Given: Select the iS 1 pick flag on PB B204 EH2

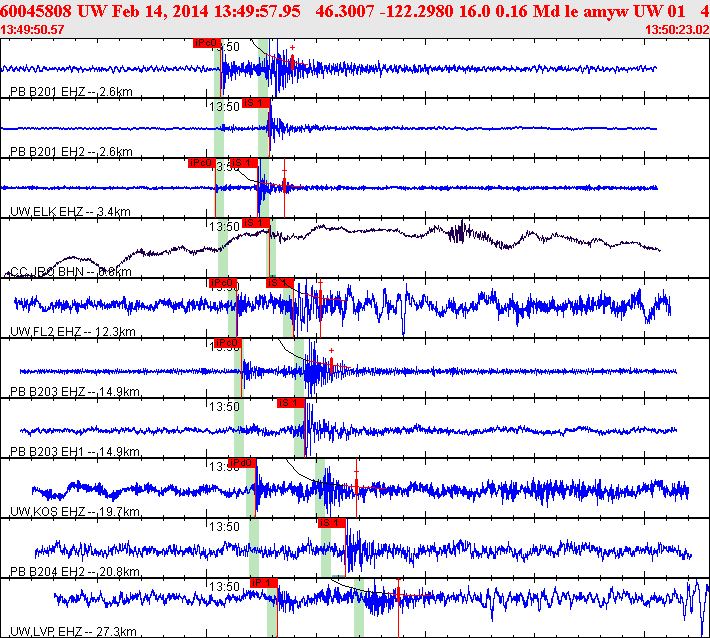Looking at the screenshot, I should (x=332, y=523).
